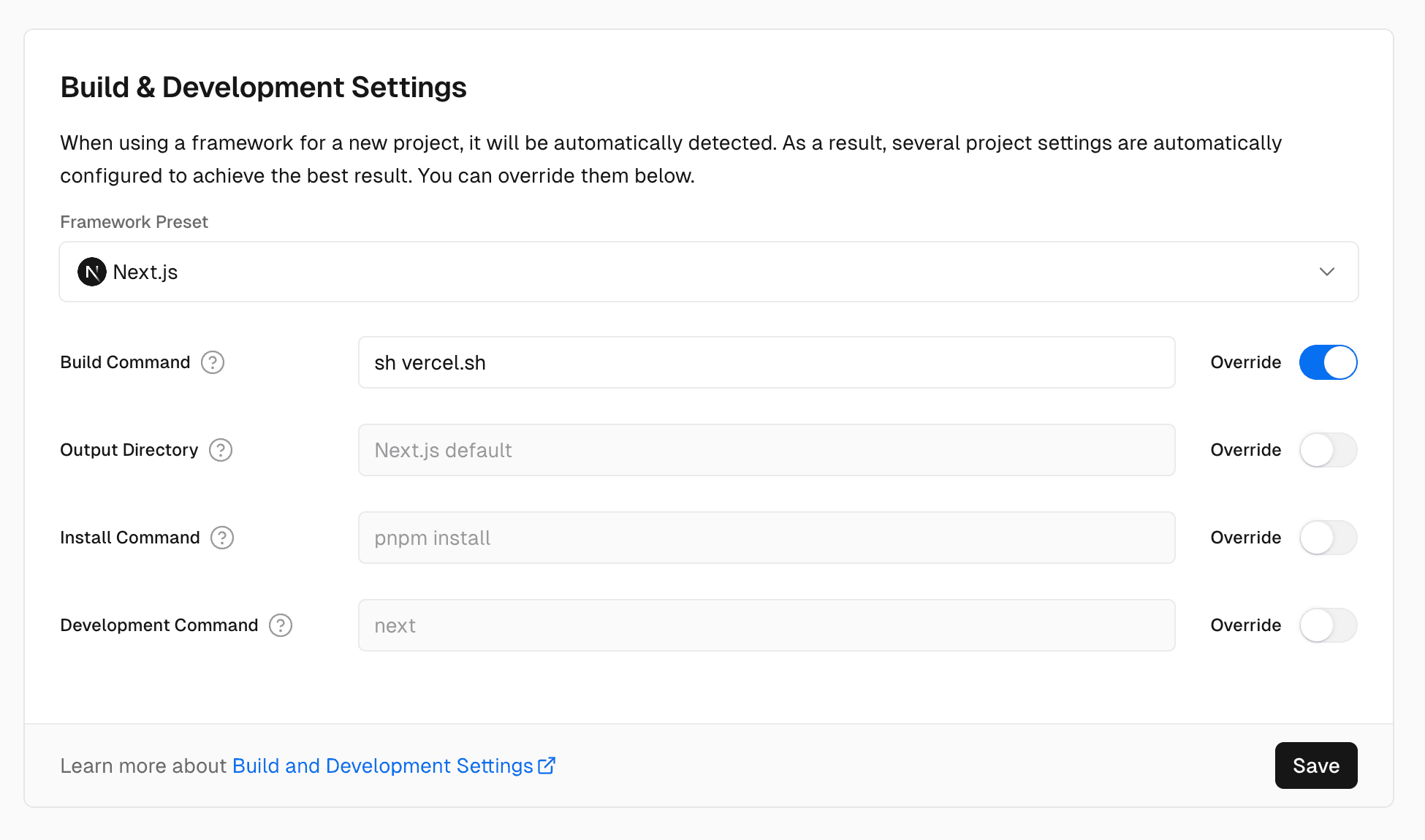Click the Output Directory input showing Next.js default
The image size is (1425, 840).
click(766, 450)
